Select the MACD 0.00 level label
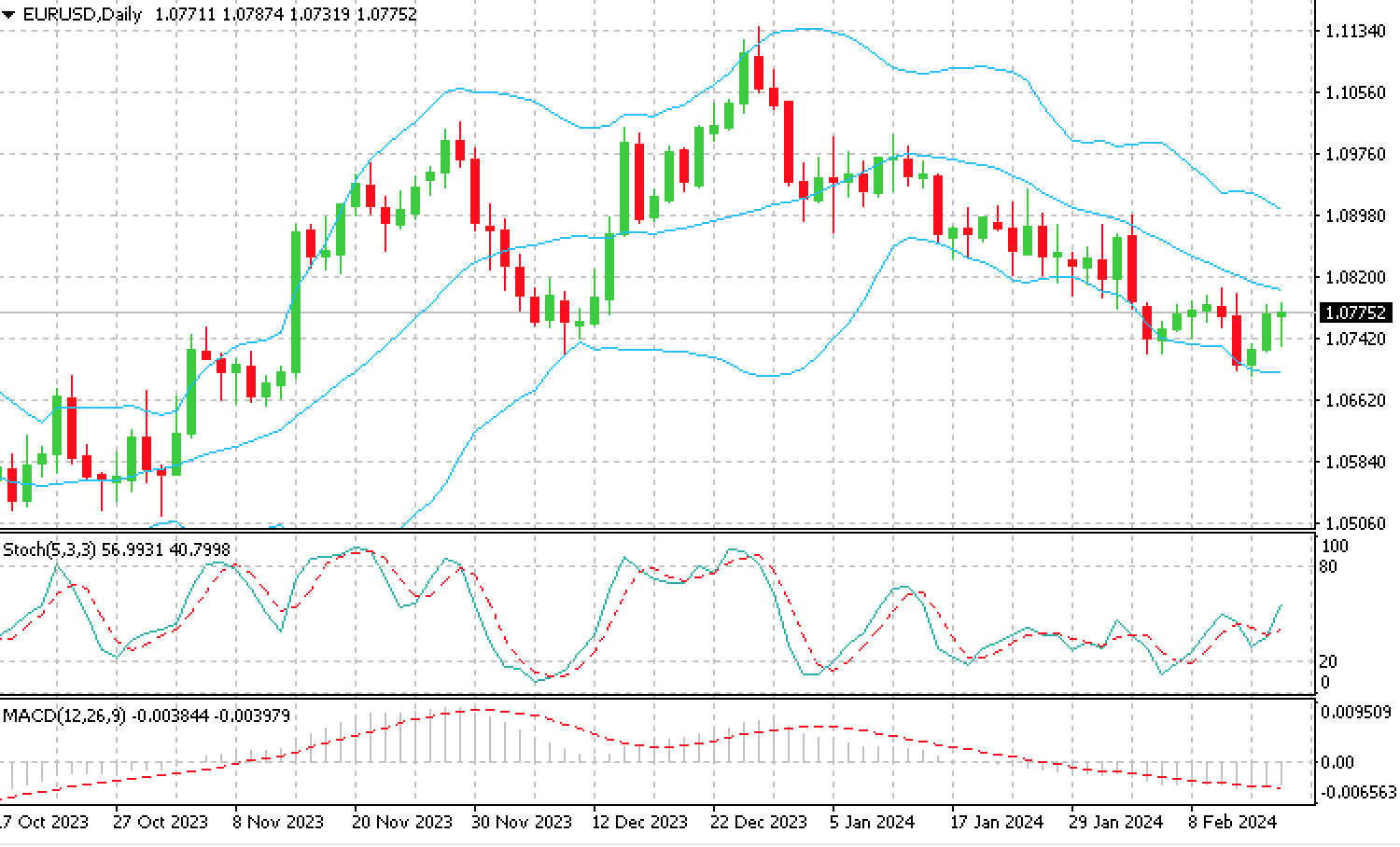1400x847 pixels. [1337, 762]
